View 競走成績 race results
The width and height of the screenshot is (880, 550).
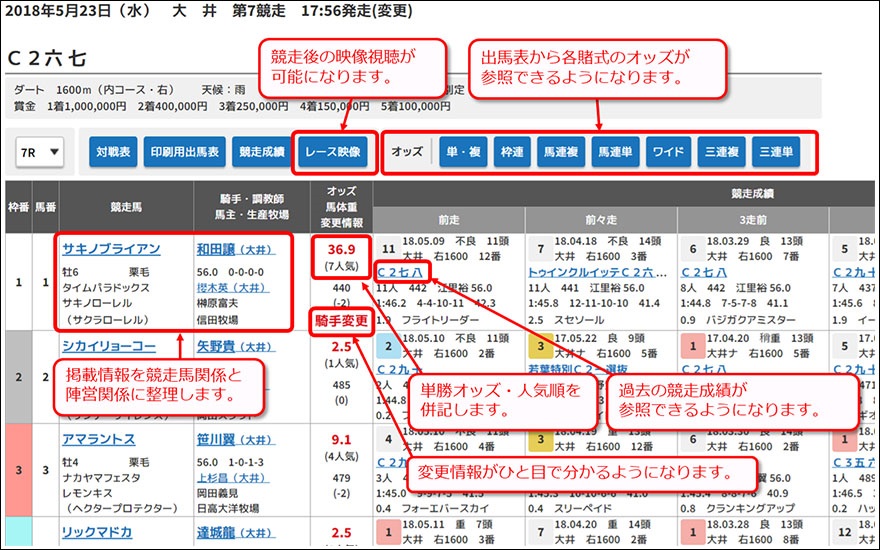(x=261, y=152)
